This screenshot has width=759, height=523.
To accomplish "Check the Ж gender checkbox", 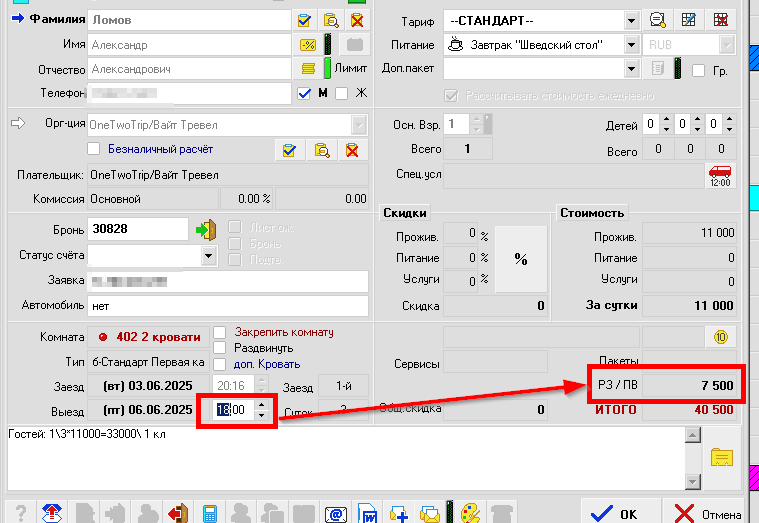I will 341,93.
